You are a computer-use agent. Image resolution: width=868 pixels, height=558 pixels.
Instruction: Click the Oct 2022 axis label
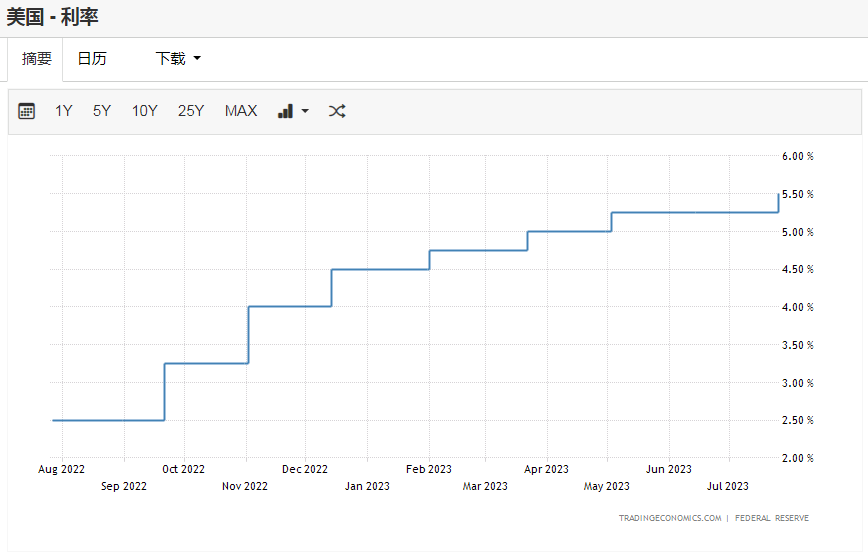[183, 469]
